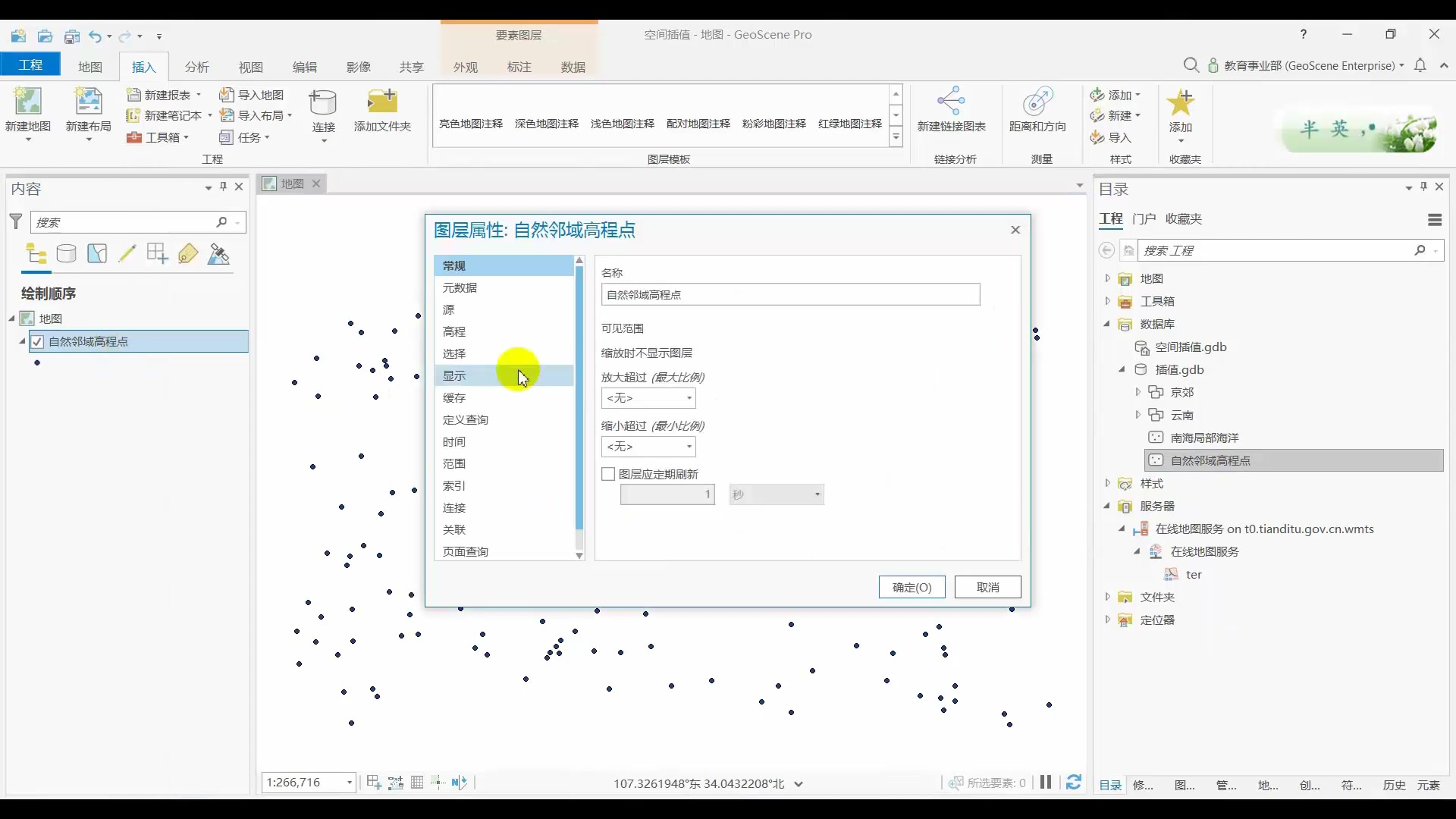
Task: Select the 显示 tab in layer properties
Action: click(x=454, y=376)
